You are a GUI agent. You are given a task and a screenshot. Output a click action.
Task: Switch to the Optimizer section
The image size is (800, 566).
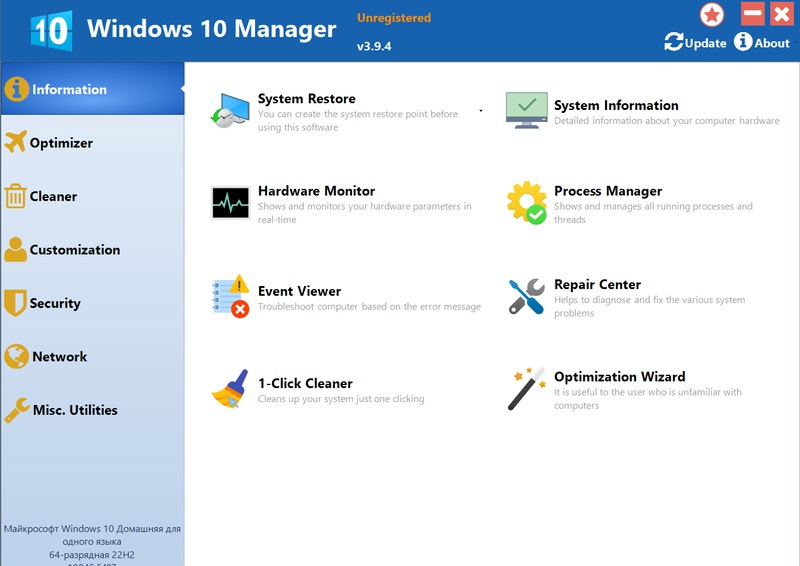pyautogui.click(x=92, y=143)
